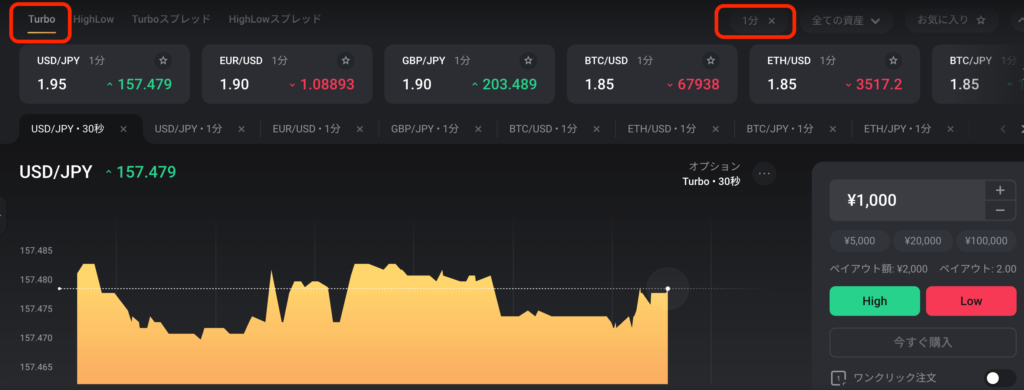Open the Turboスプレッド tab

tap(171, 20)
